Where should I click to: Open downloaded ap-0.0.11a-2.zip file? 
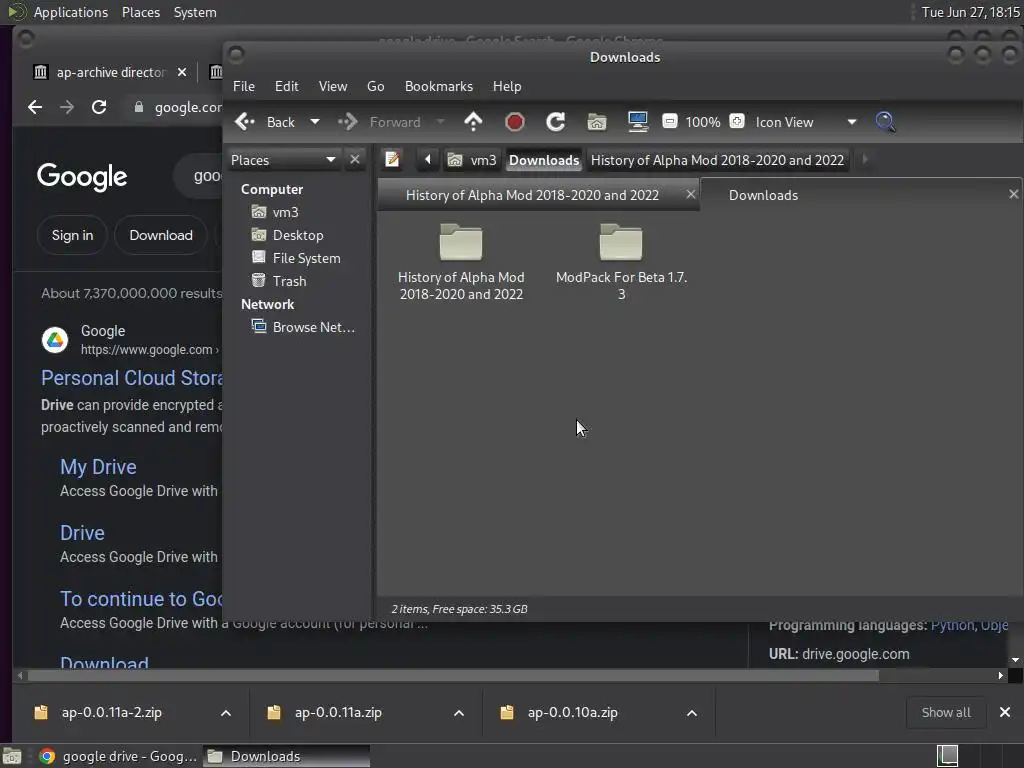(111, 712)
